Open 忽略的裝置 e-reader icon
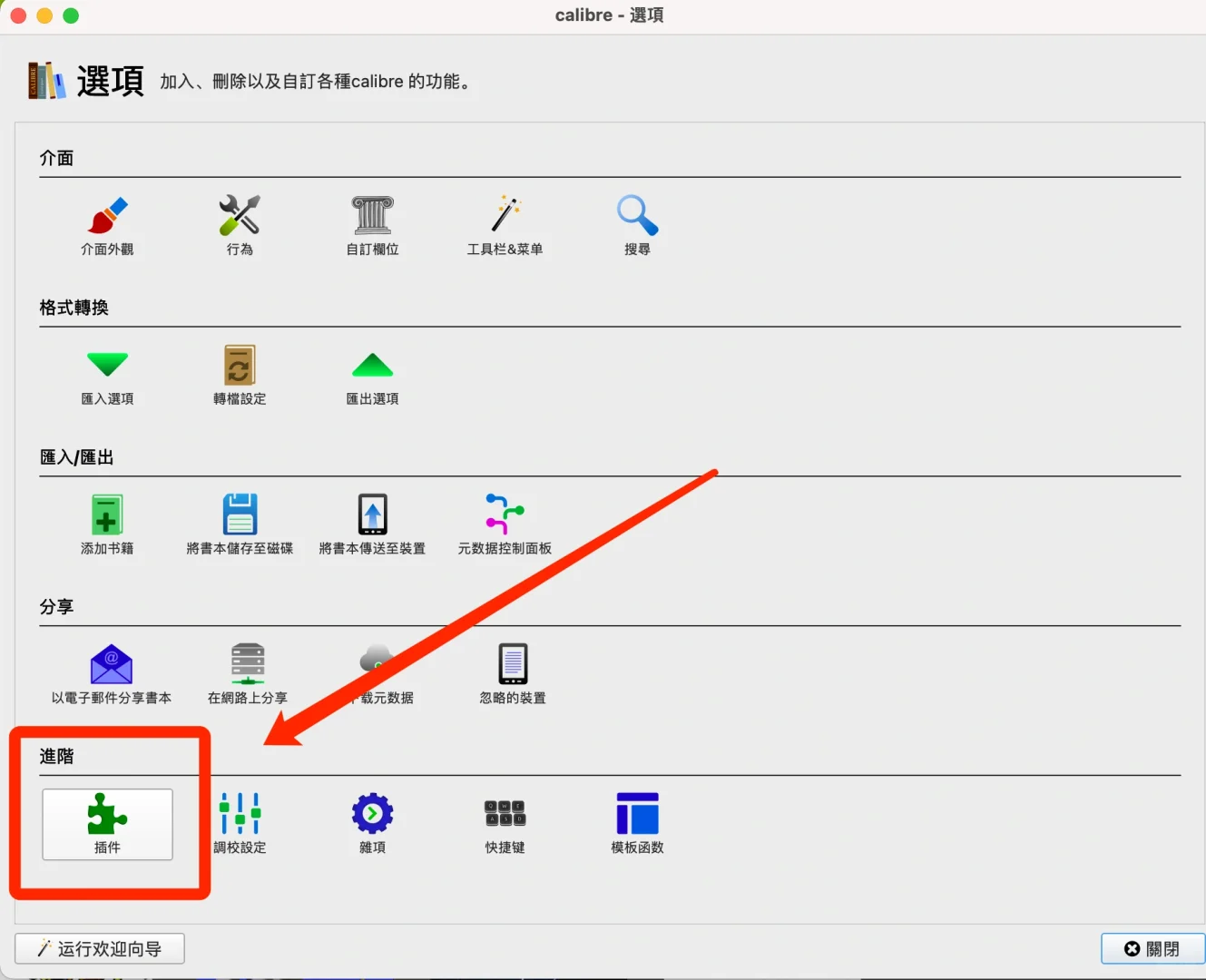 pos(513,664)
